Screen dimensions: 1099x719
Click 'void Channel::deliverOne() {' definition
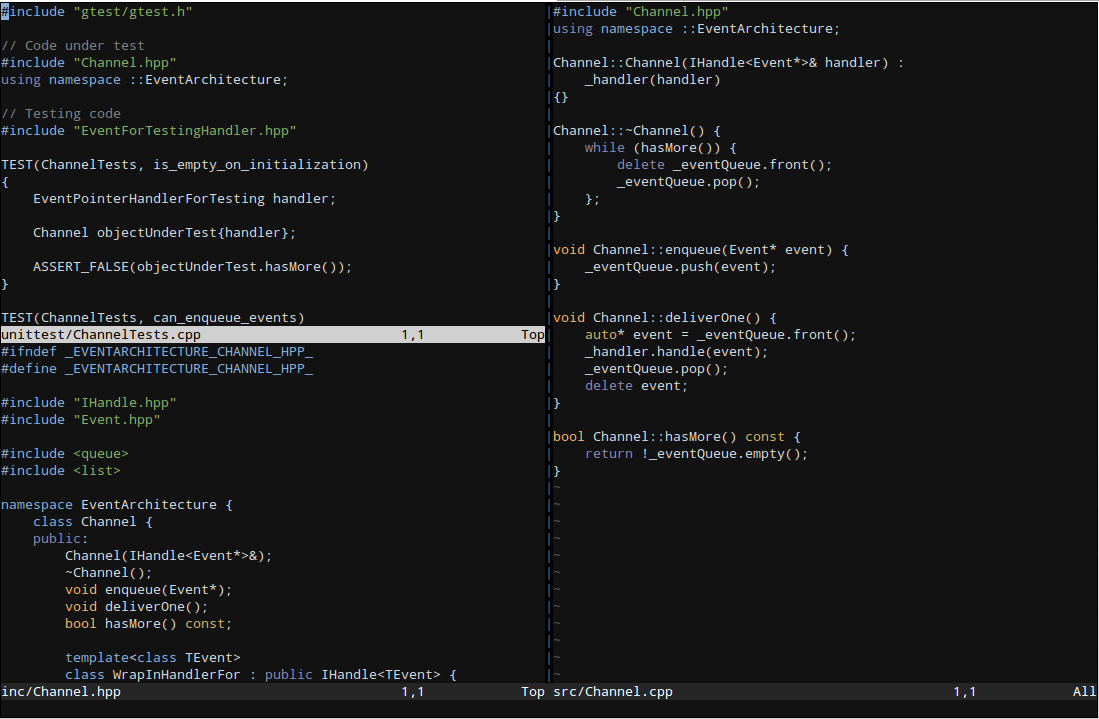pos(664,317)
